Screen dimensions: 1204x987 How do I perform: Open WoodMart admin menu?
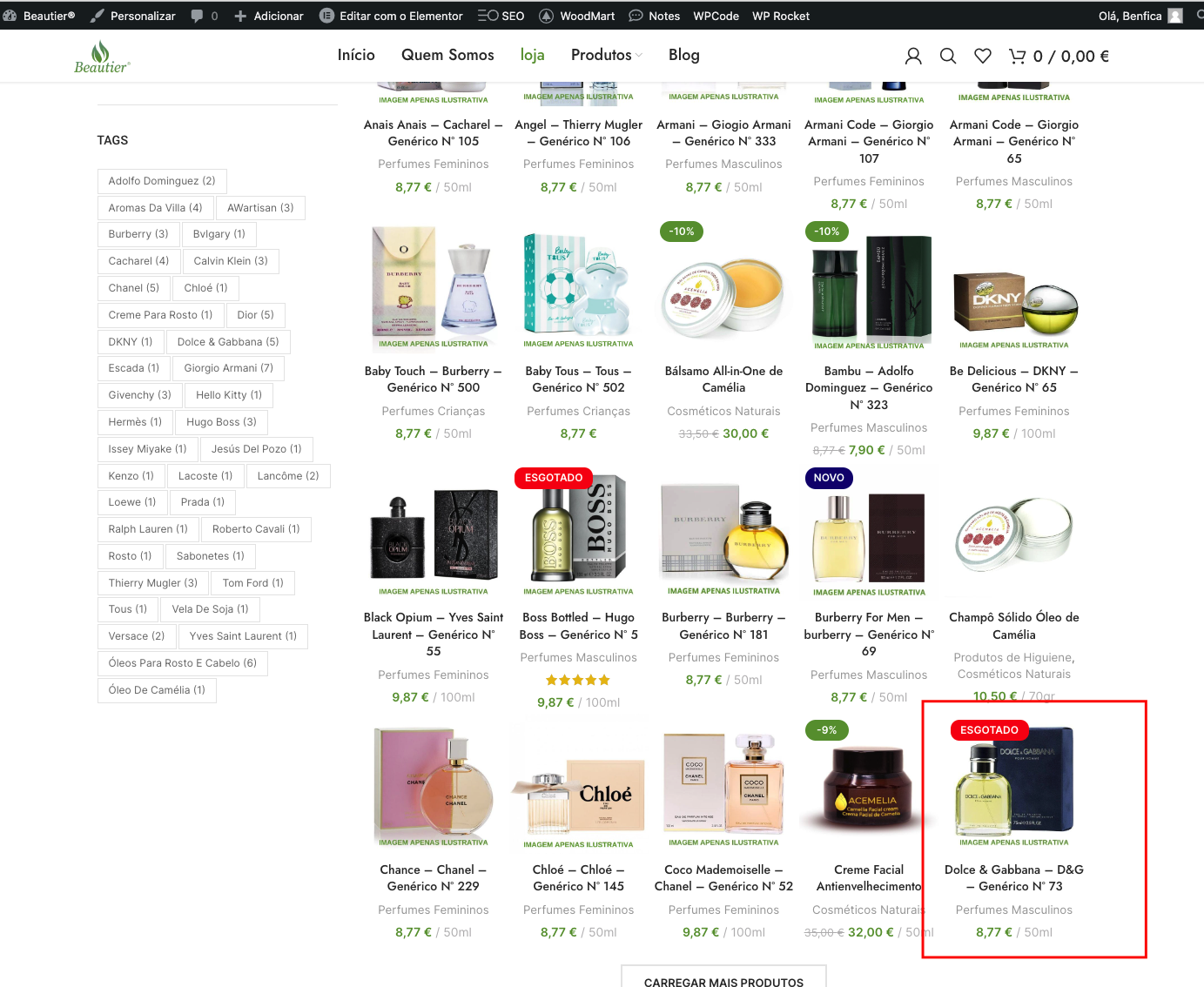pyautogui.click(x=576, y=16)
